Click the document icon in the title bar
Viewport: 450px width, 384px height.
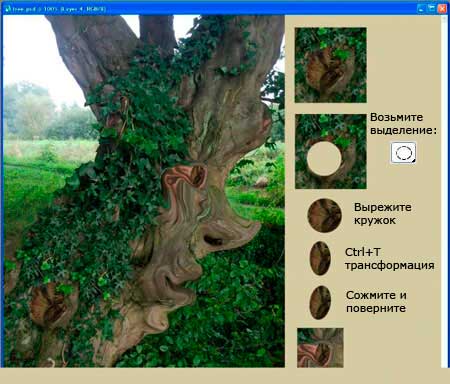pos(7,9)
